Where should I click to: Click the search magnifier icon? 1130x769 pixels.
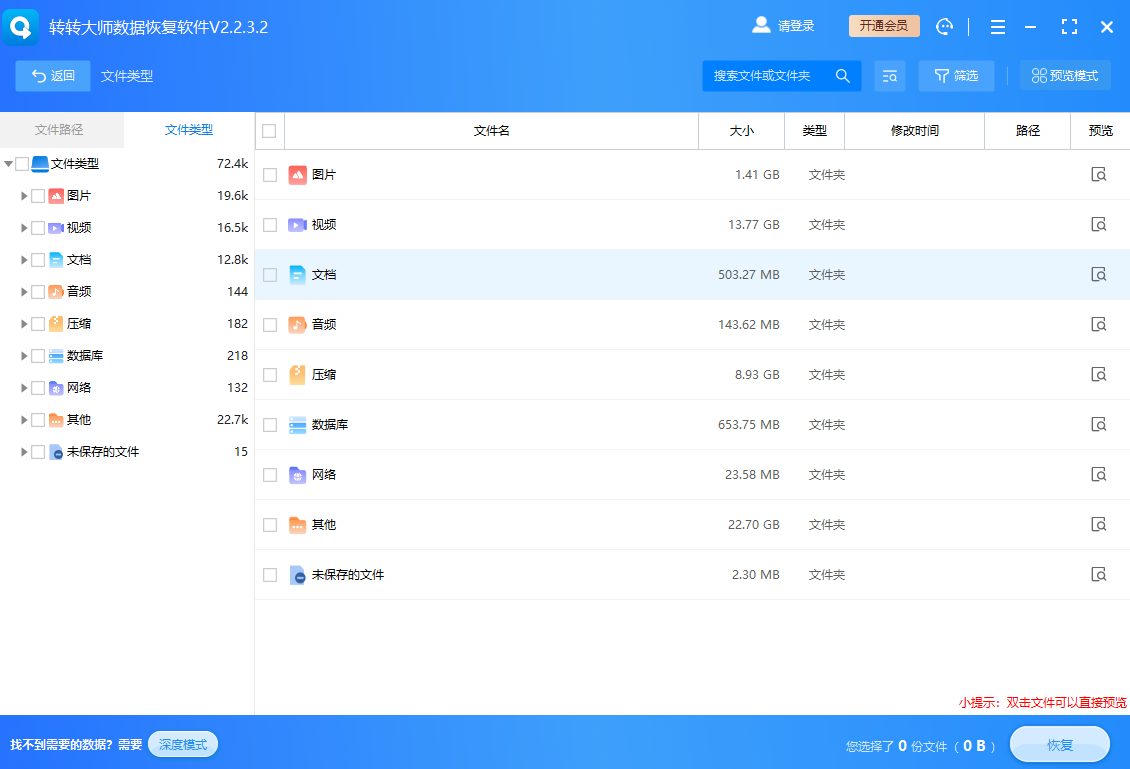(x=843, y=75)
